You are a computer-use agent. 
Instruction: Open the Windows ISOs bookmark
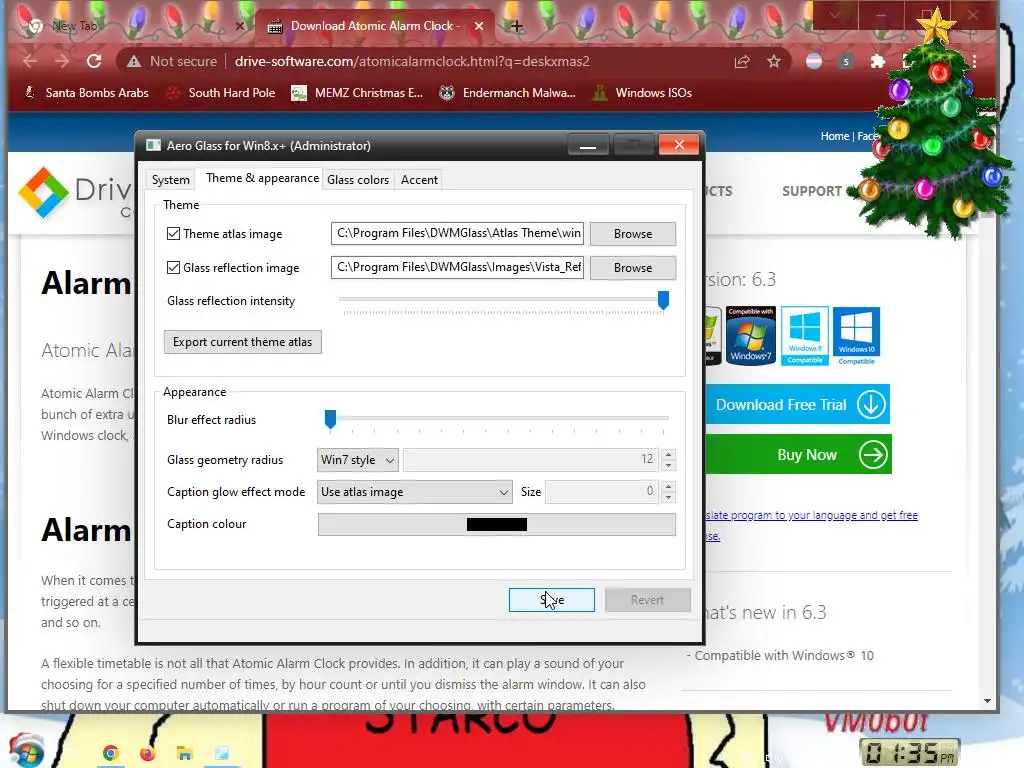point(642,93)
